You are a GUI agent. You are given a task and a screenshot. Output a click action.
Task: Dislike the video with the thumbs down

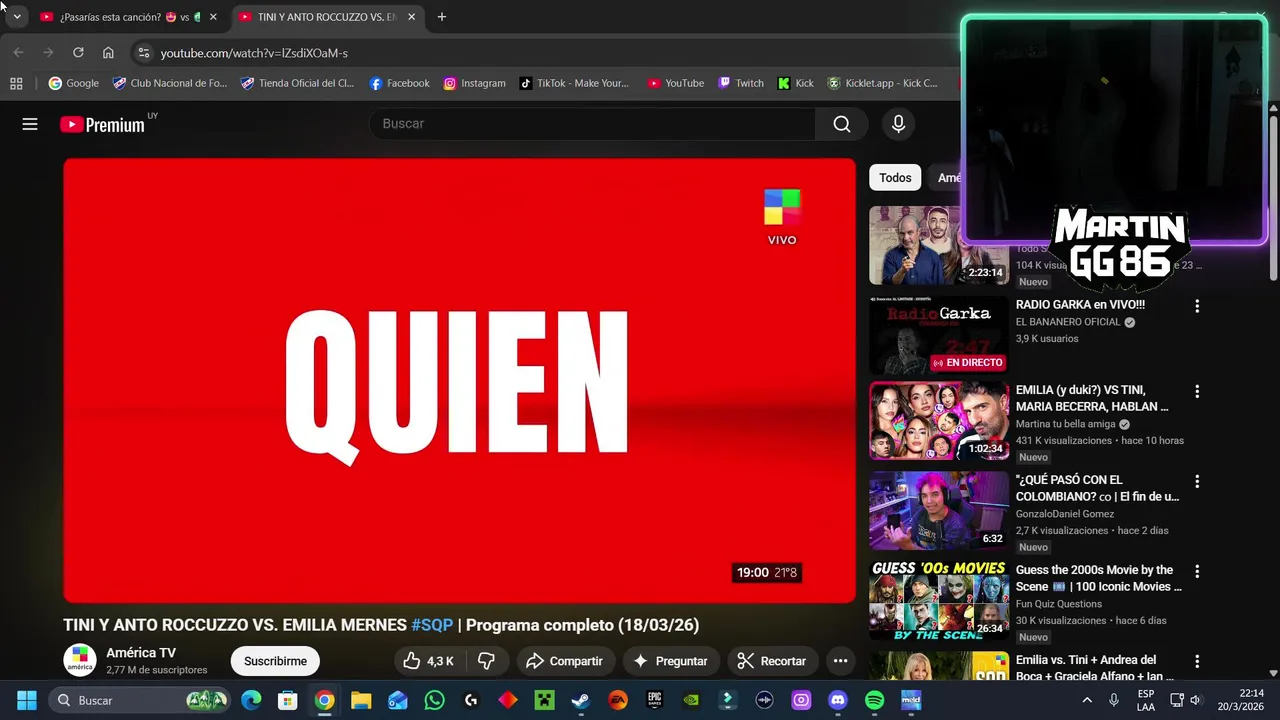click(x=486, y=661)
